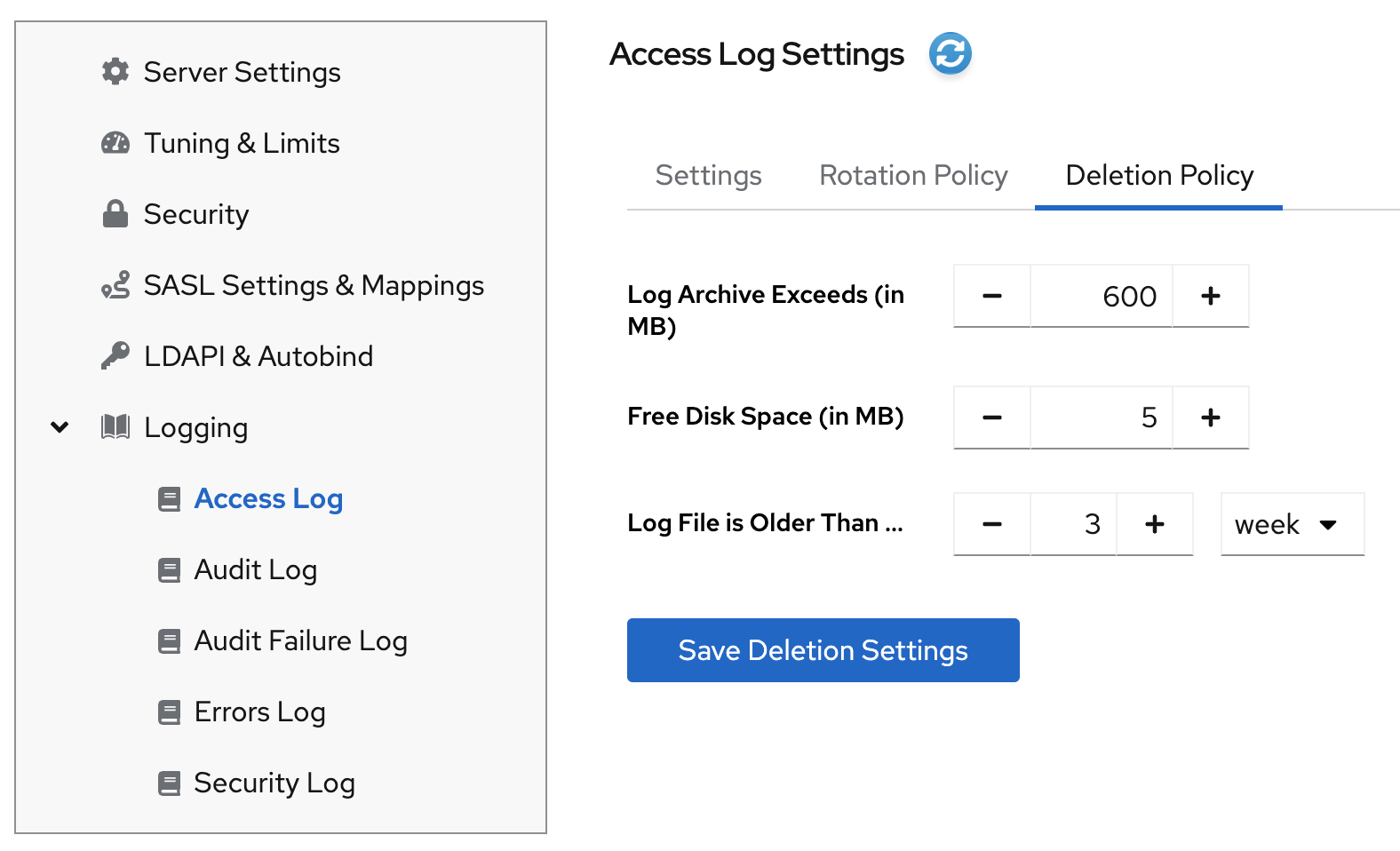The image size is (1400, 851).
Task: Select Security Log in sidebar
Action: (274, 783)
